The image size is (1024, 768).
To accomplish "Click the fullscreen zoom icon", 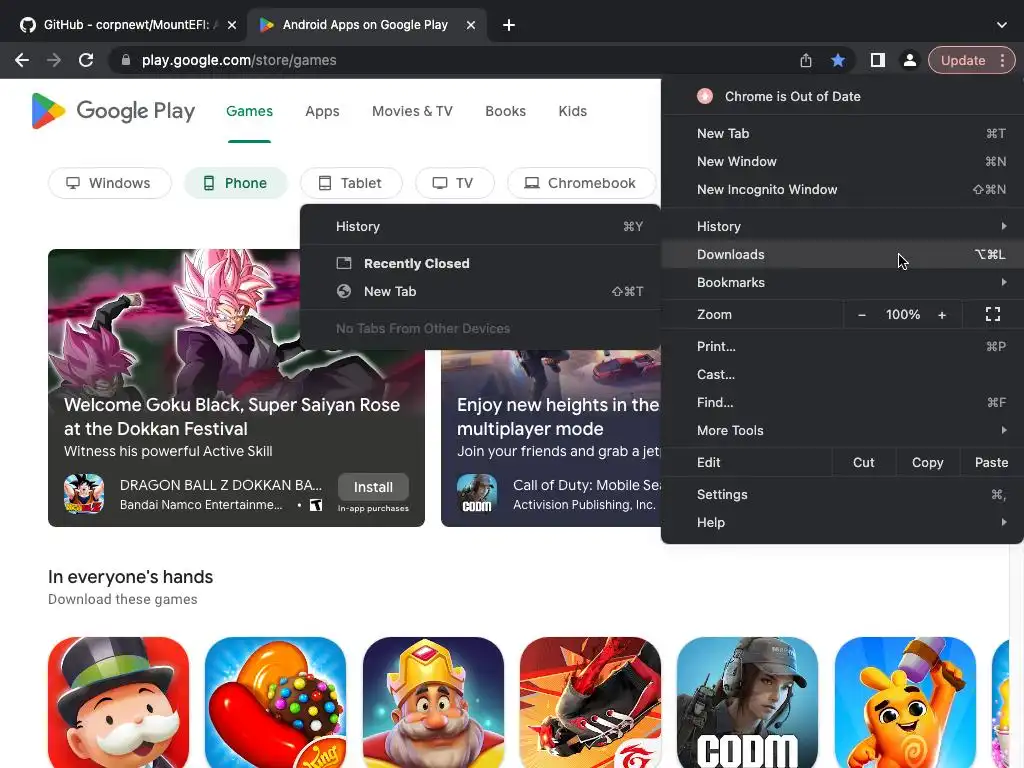I will pos(993,315).
